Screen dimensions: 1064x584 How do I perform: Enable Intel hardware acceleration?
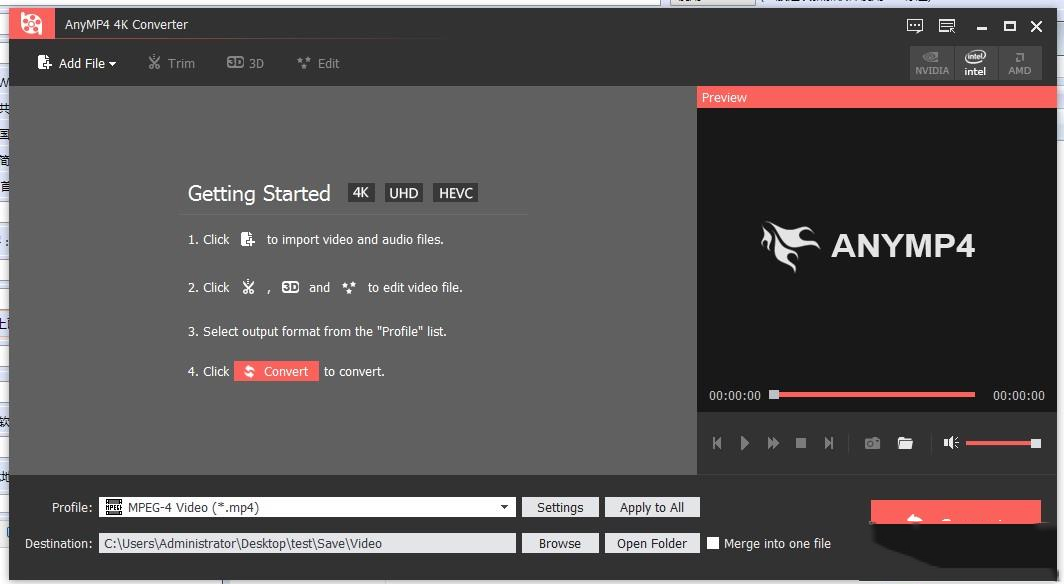pyautogui.click(x=975, y=63)
